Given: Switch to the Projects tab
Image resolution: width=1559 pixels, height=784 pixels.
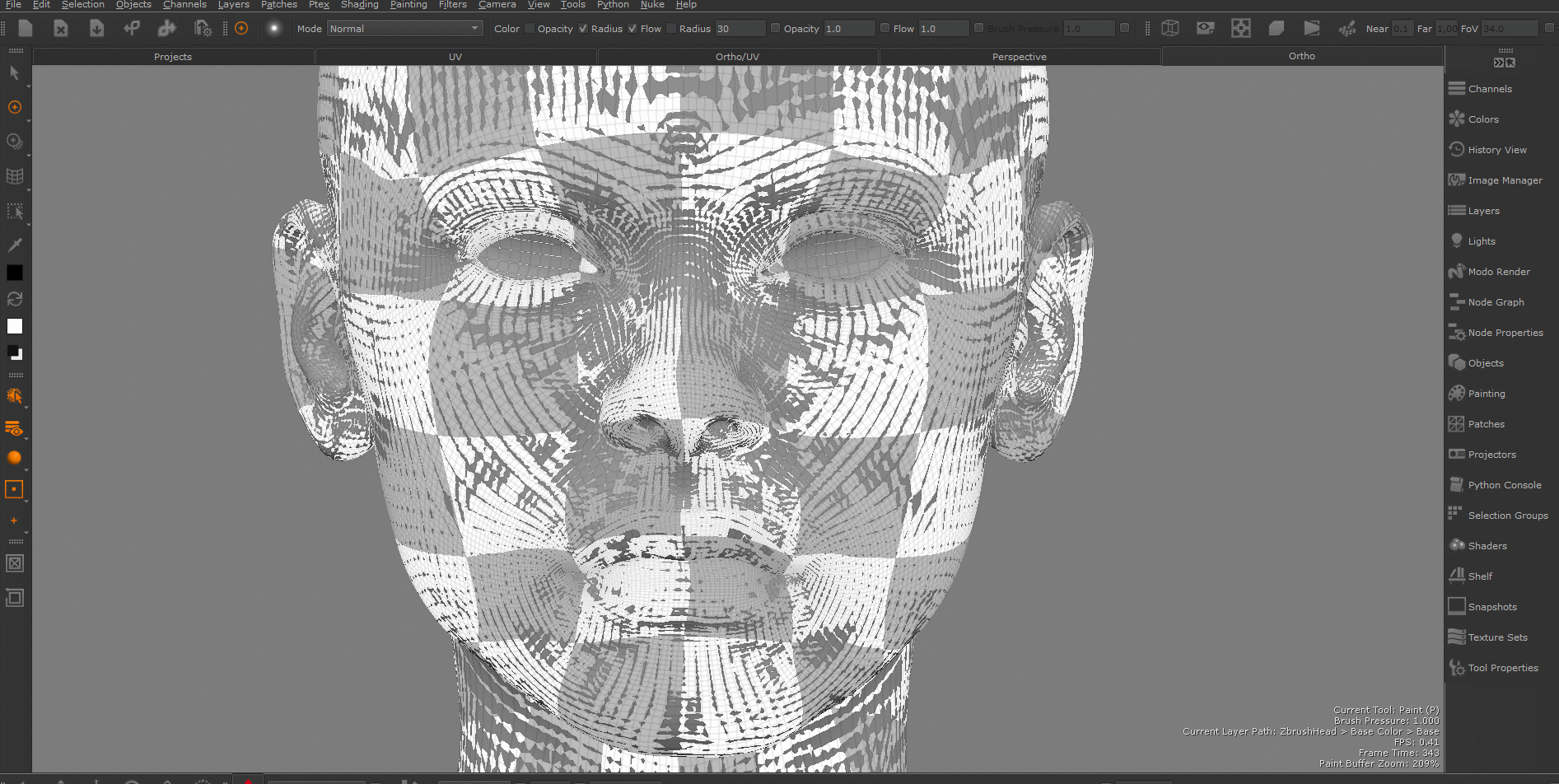Looking at the screenshot, I should click(x=173, y=57).
